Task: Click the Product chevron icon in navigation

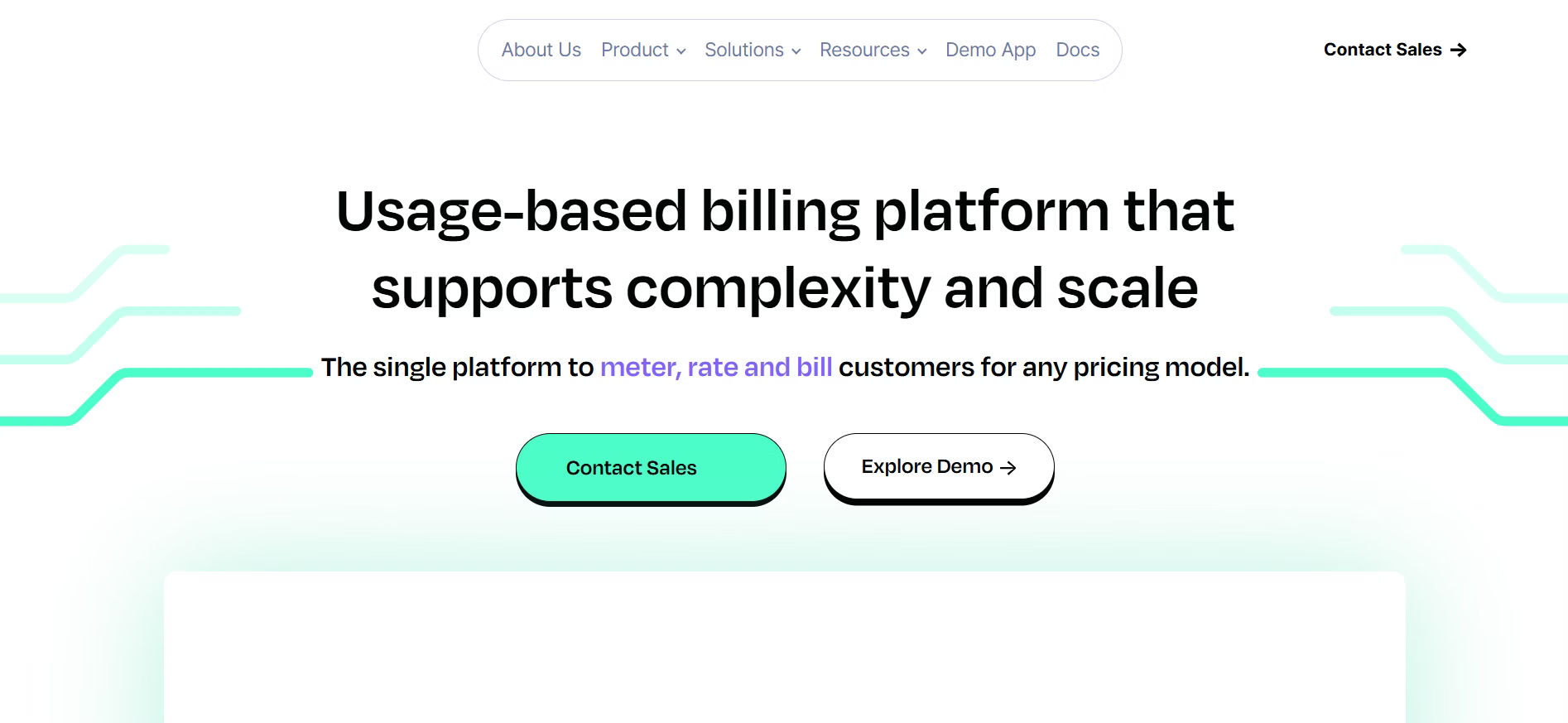Action: 681,51
